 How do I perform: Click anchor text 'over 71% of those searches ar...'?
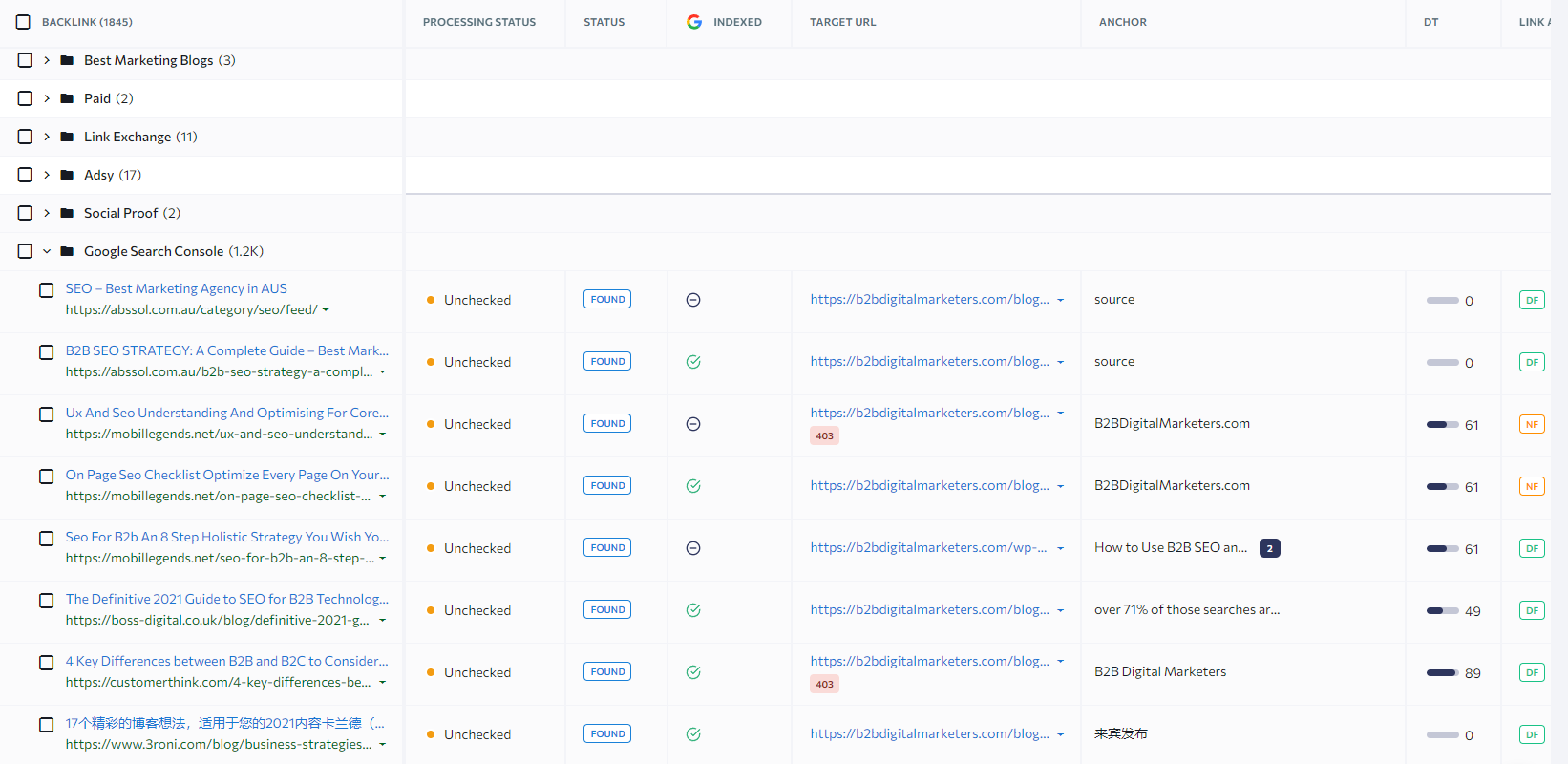click(x=1187, y=609)
